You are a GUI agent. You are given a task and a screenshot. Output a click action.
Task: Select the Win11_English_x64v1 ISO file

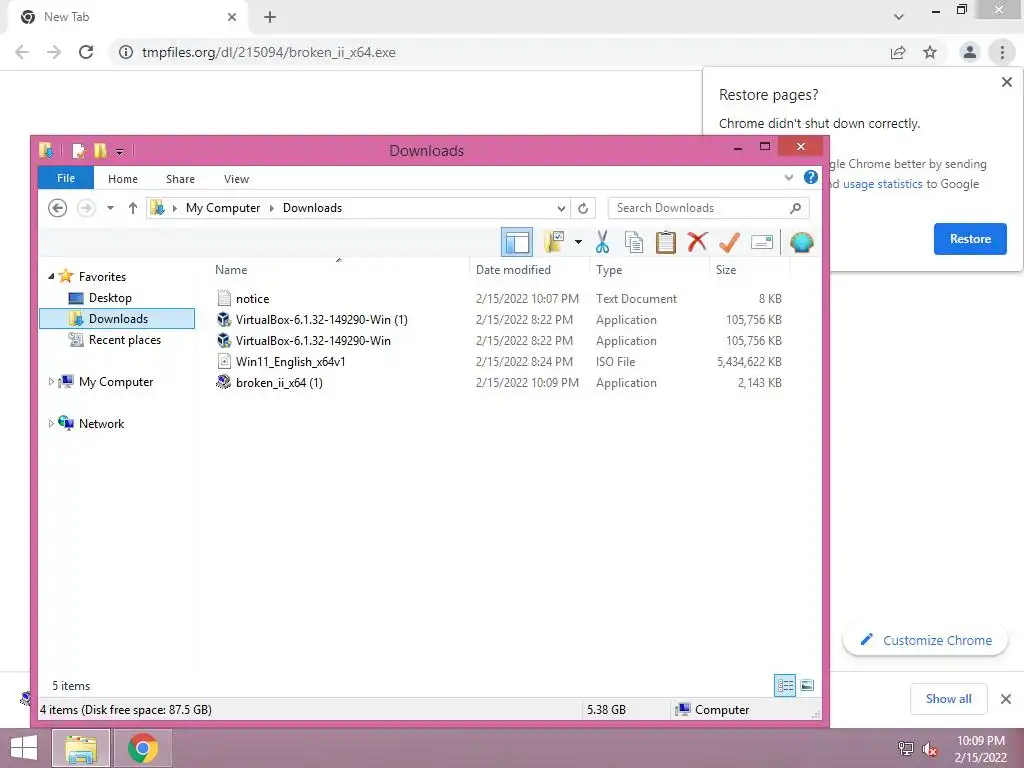[291, 361]
